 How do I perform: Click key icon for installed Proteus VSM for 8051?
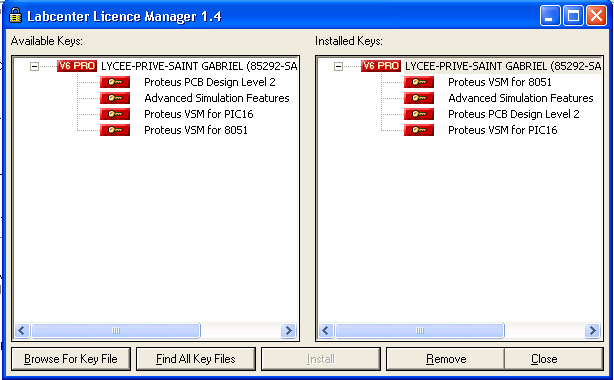(419, 82)
